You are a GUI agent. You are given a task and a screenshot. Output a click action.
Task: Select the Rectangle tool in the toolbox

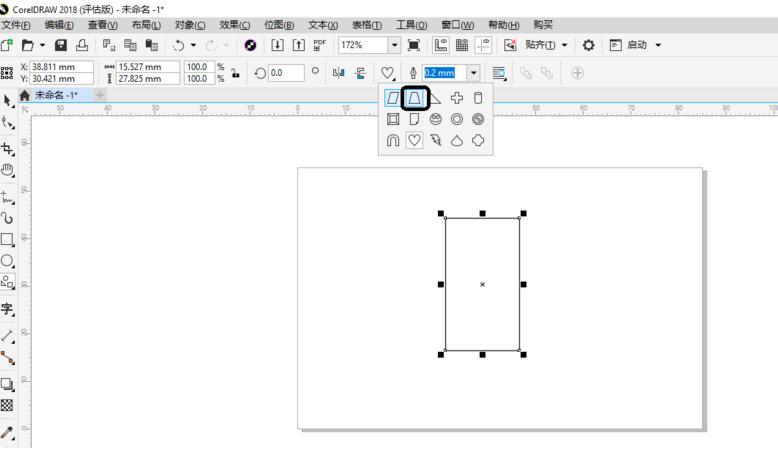coord(9,240)
